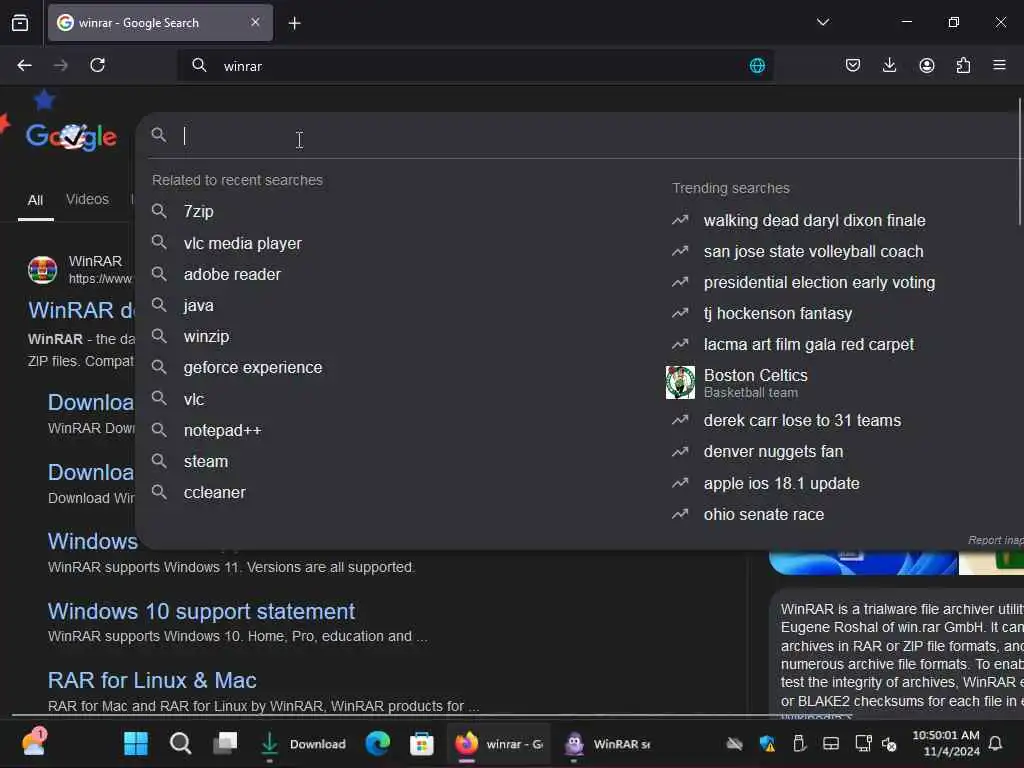Image resolution: width=1024 pixels, height=768 pixels.
Task: Choose the ccleaner suggestion
Action: click(214, 492)
